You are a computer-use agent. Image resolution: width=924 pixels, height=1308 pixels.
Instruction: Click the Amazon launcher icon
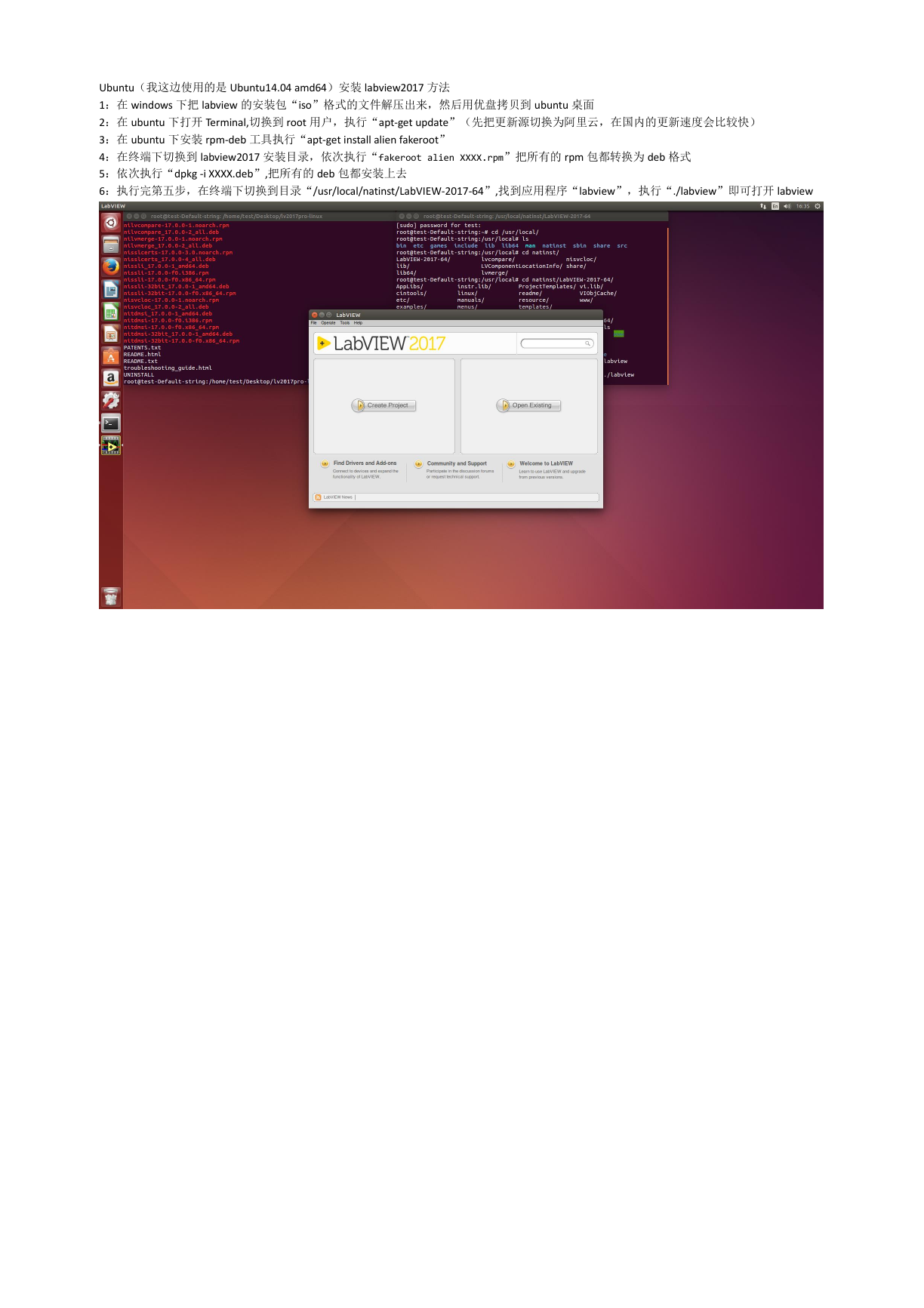pos(111,378)
